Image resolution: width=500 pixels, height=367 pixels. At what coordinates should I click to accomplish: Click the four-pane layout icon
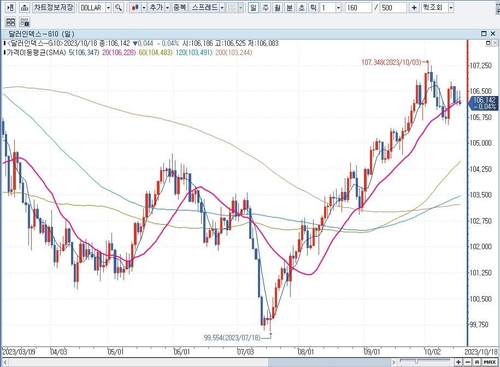10,22
